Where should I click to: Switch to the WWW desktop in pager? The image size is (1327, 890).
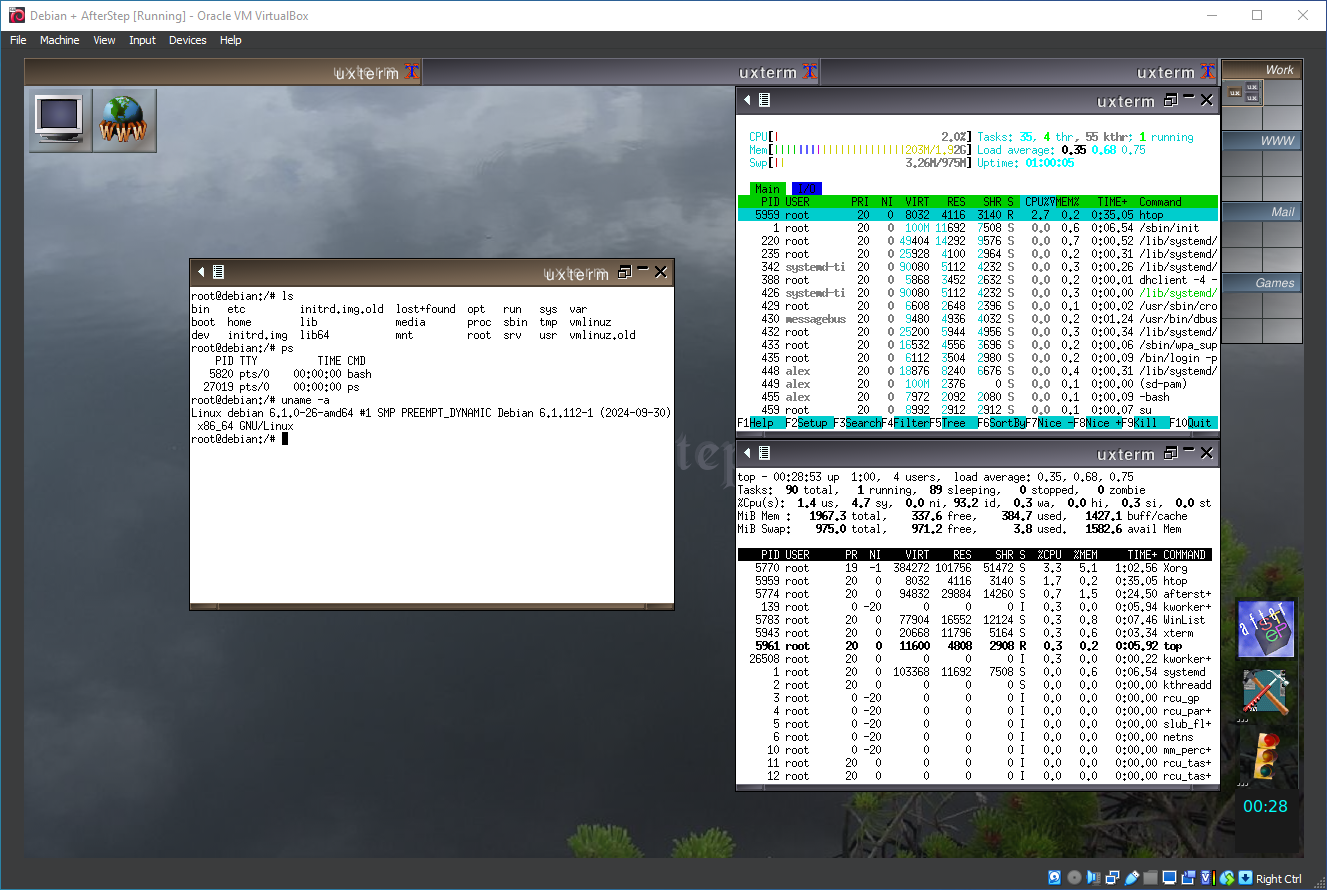1261,141
